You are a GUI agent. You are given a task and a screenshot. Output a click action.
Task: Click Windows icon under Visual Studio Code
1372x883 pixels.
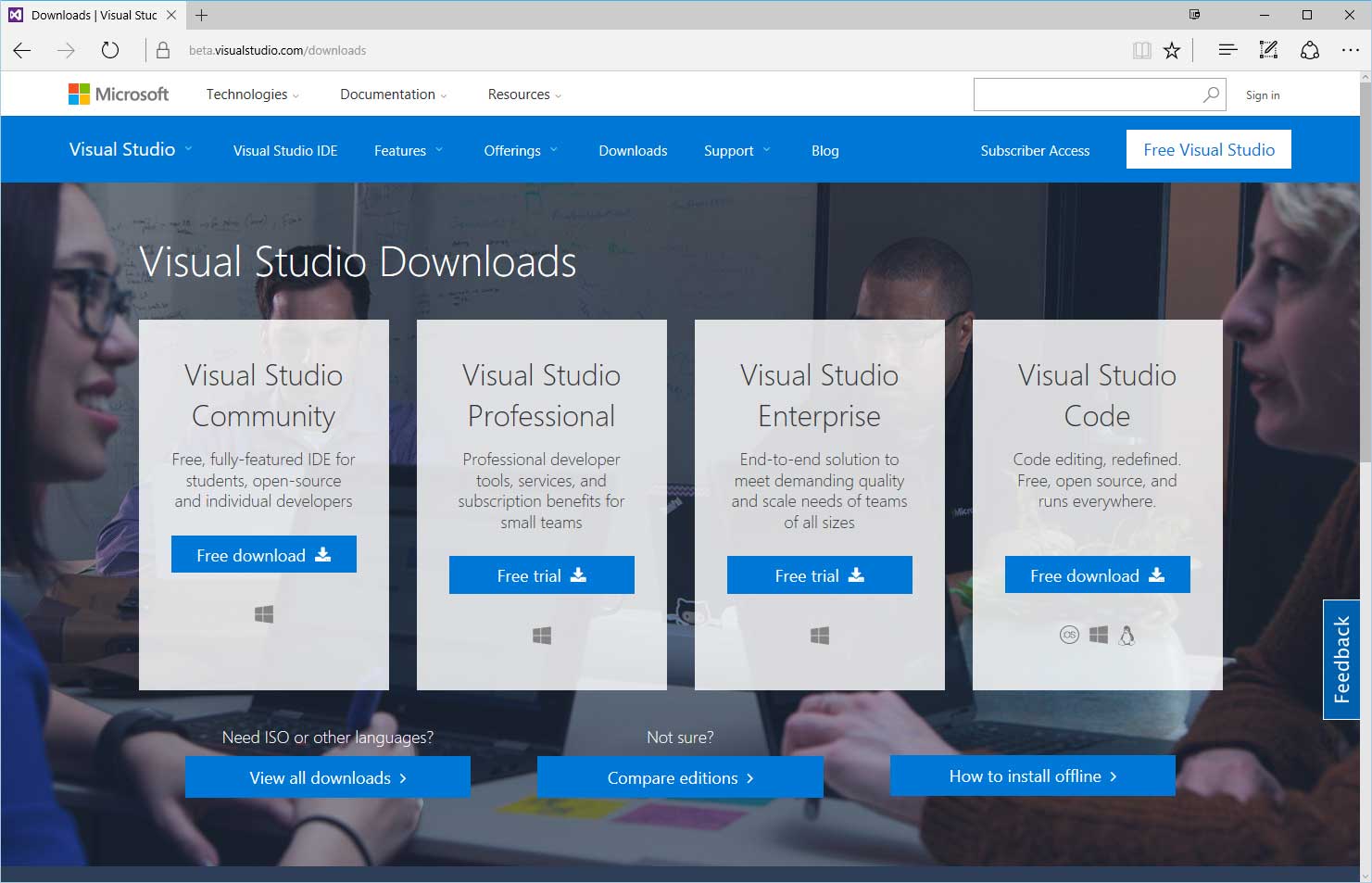coord(1099,636)
